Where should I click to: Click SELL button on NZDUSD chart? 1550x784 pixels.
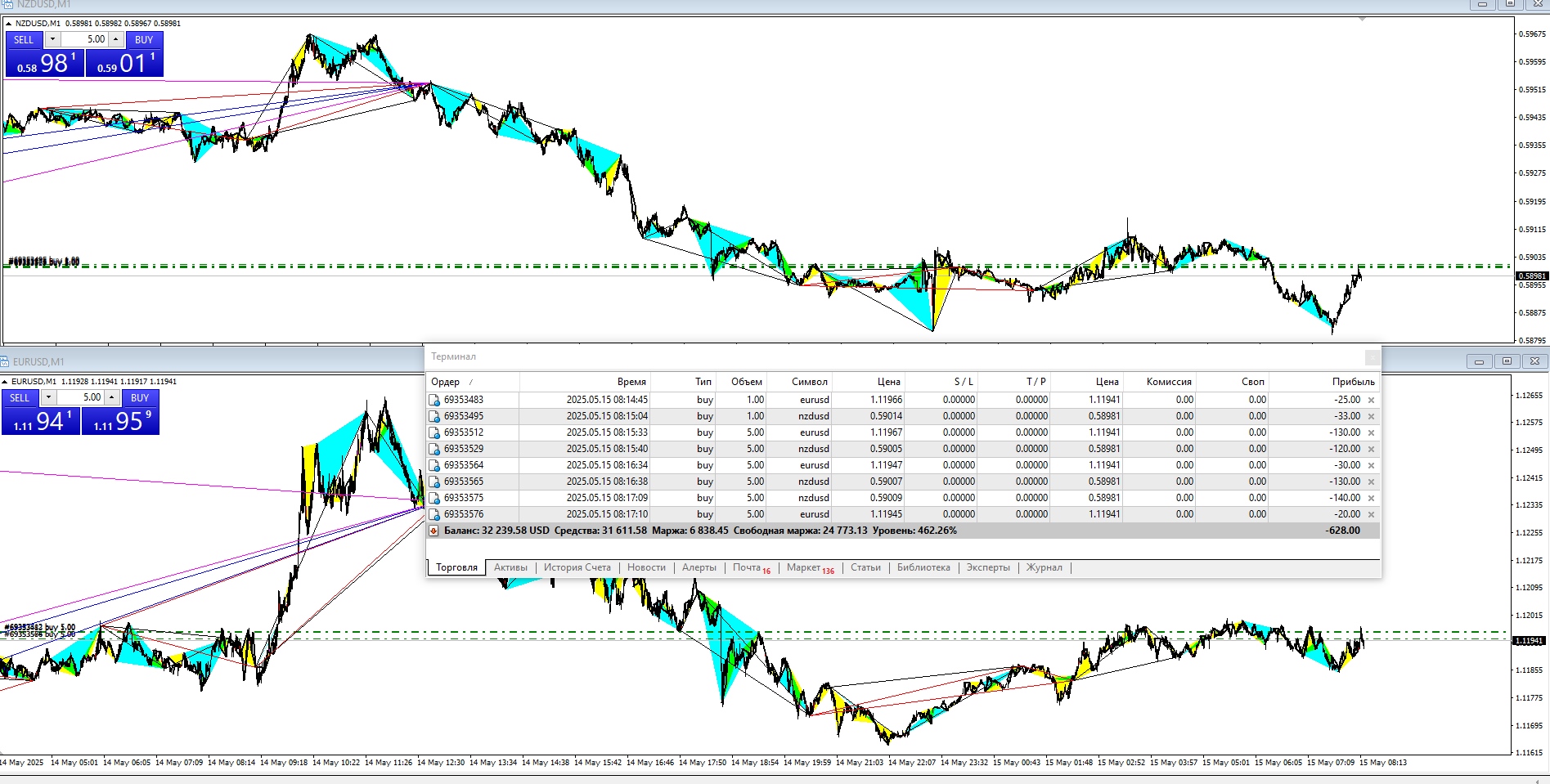[x=24, y=39]
